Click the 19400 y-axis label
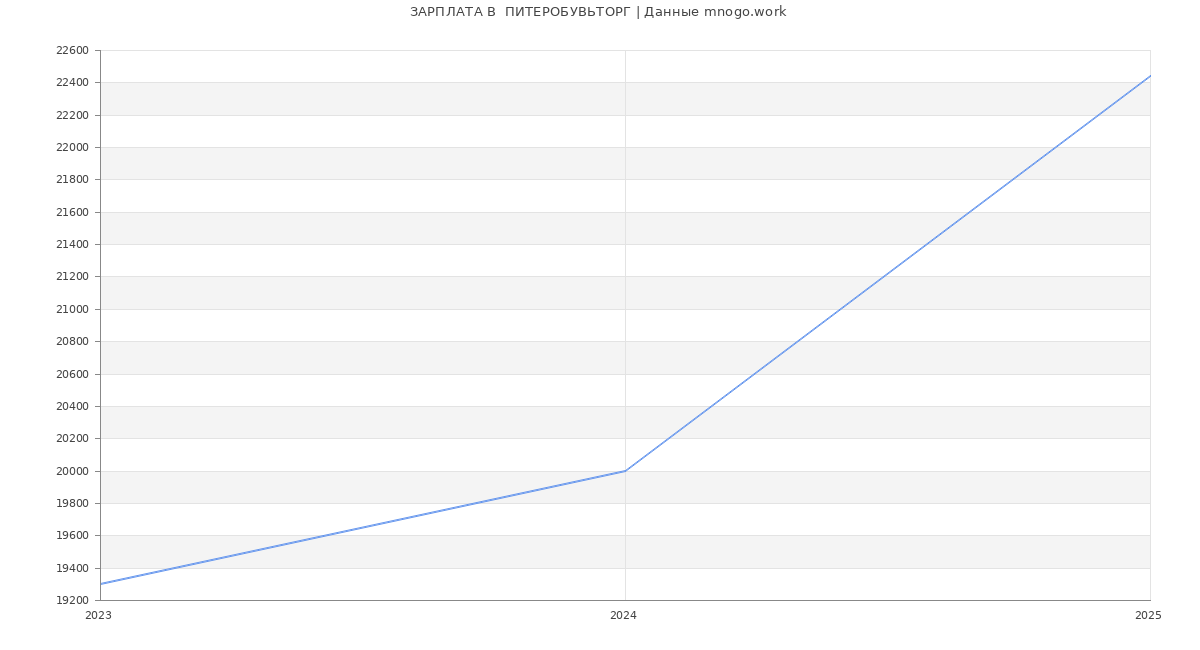Viewport: 1200px width, 650px height. coord(74,568)
